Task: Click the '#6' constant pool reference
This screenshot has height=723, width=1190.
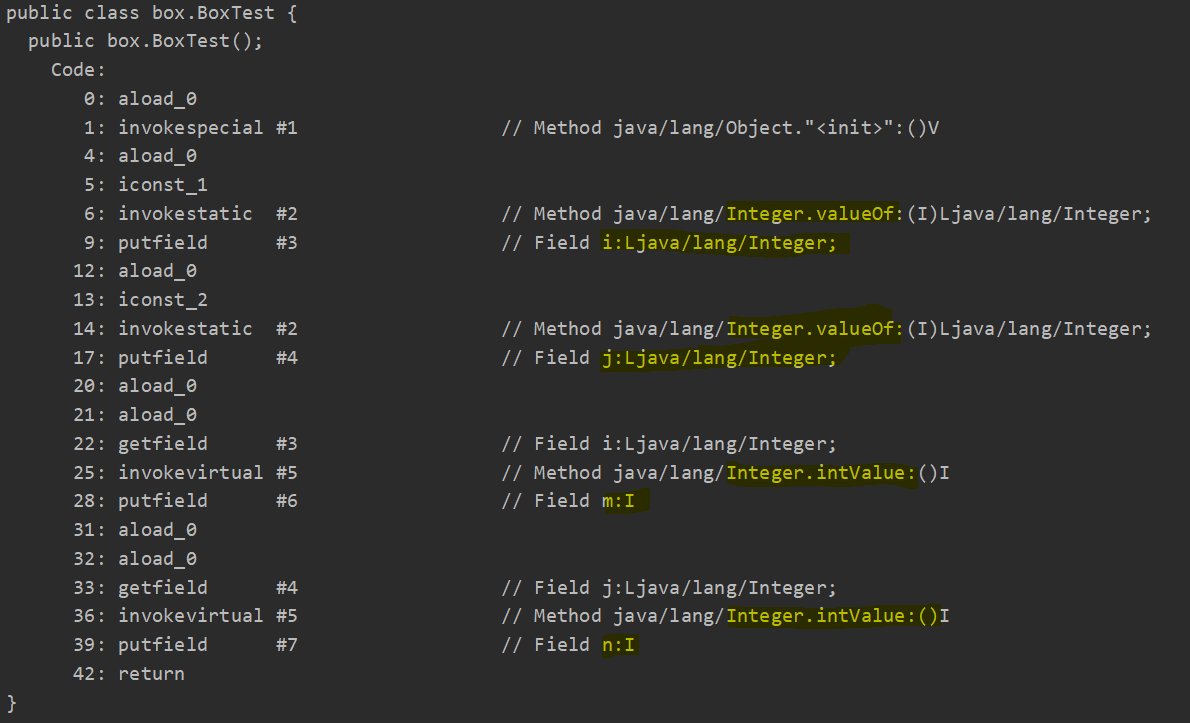Action: pyautogui.click(x=286, y=501)
